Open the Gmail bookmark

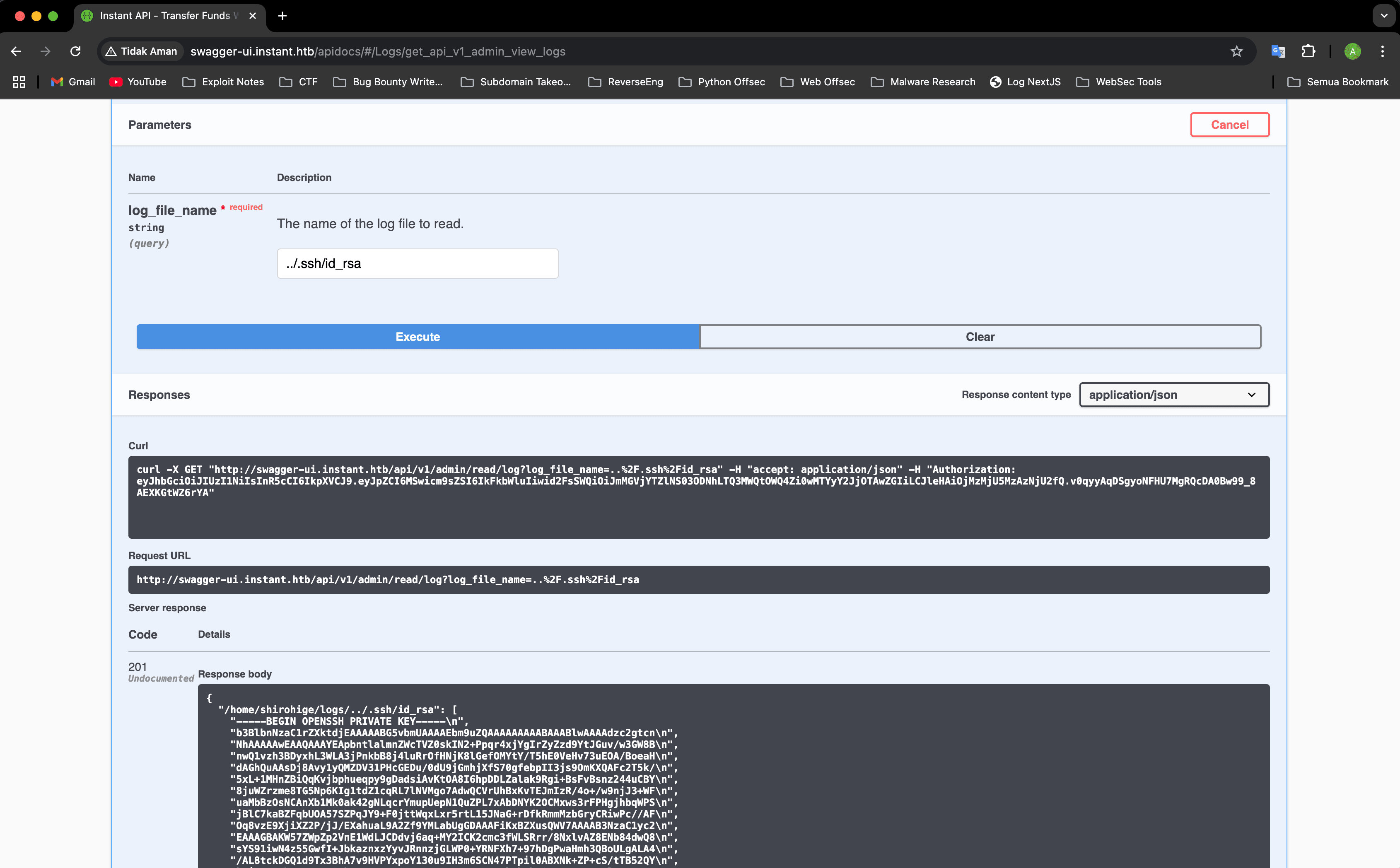tap(73, 82)
